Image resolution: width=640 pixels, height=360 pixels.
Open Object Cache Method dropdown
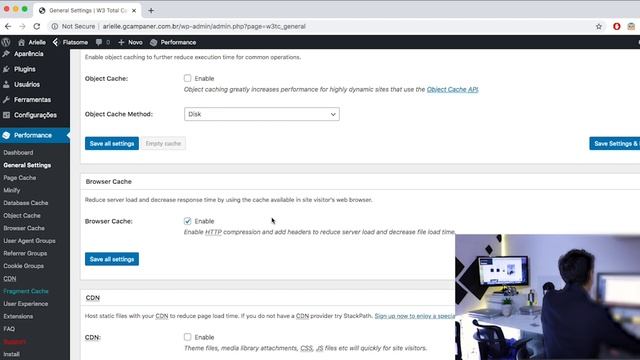coord(262,114)
